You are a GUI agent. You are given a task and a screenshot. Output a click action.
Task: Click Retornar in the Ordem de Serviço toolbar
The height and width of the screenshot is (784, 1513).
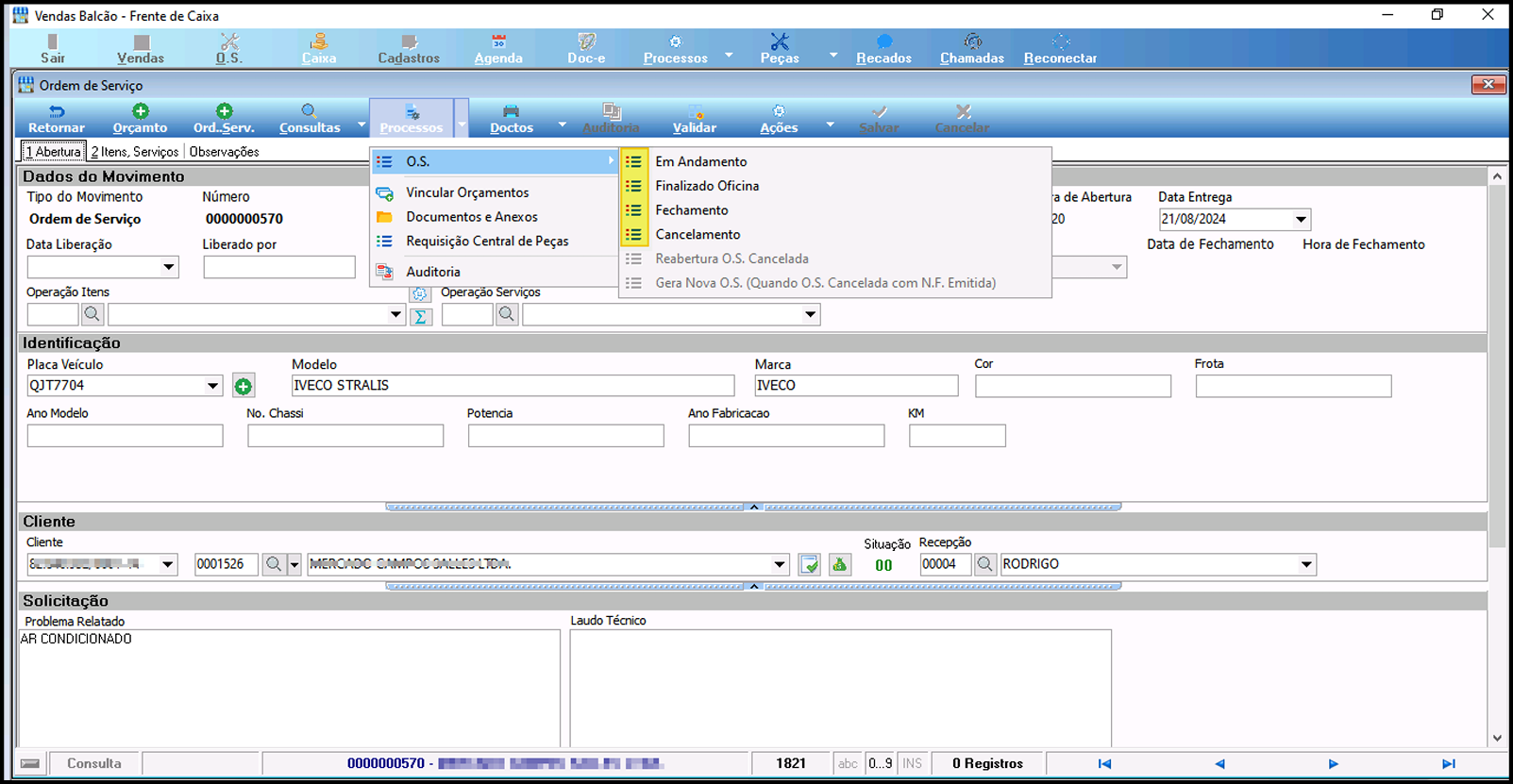(57, 119)
